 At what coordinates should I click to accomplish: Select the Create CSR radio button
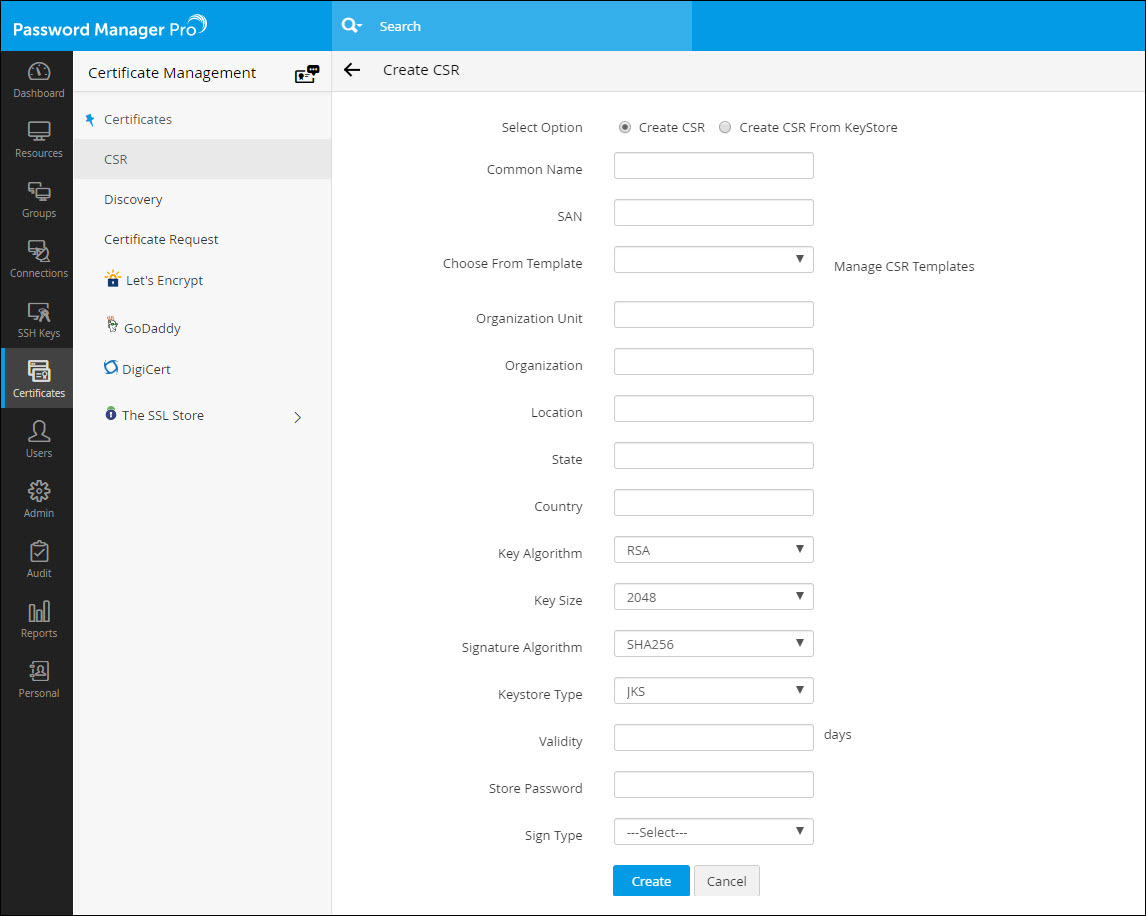tap(624, 127)
